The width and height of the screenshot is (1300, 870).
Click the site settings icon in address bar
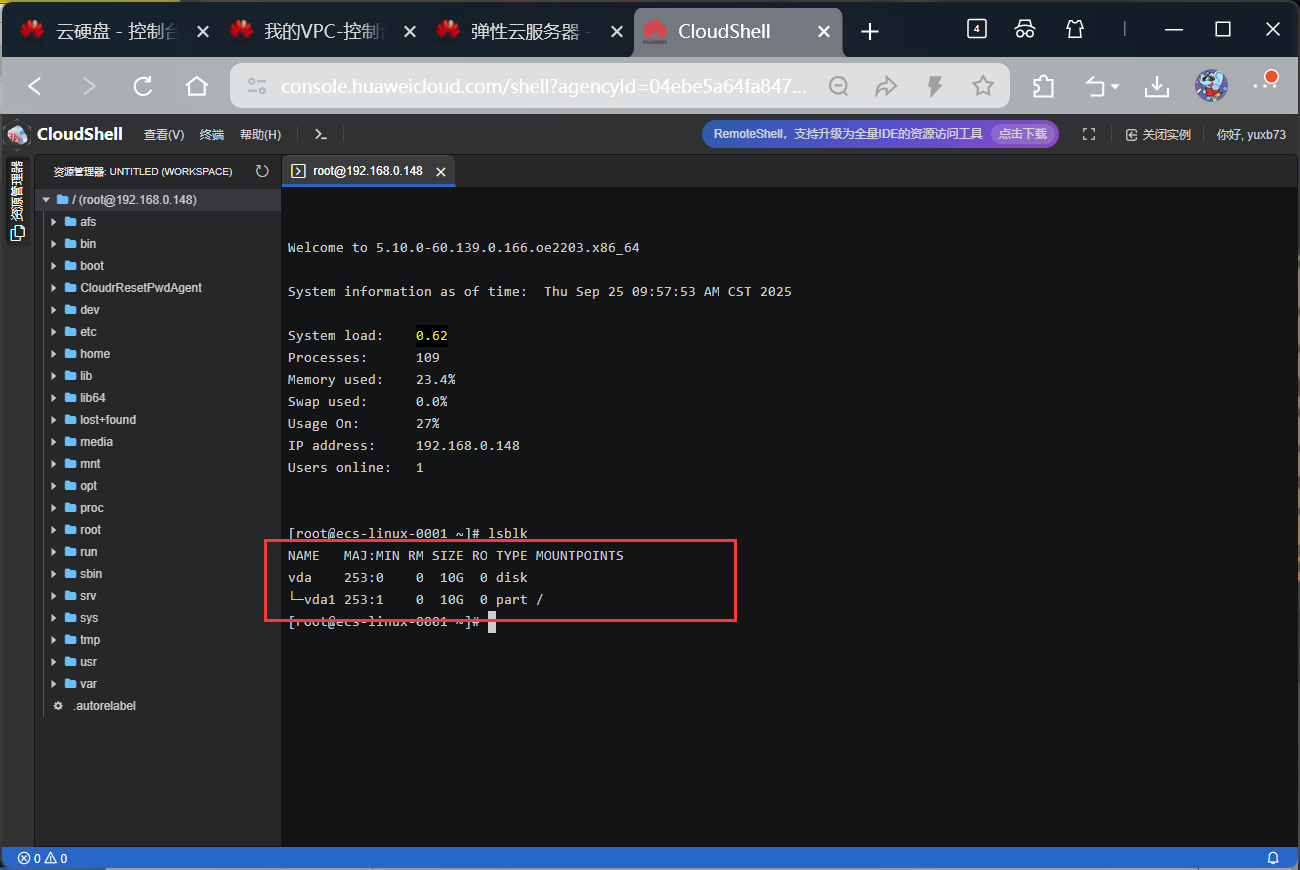coord(257,87)
